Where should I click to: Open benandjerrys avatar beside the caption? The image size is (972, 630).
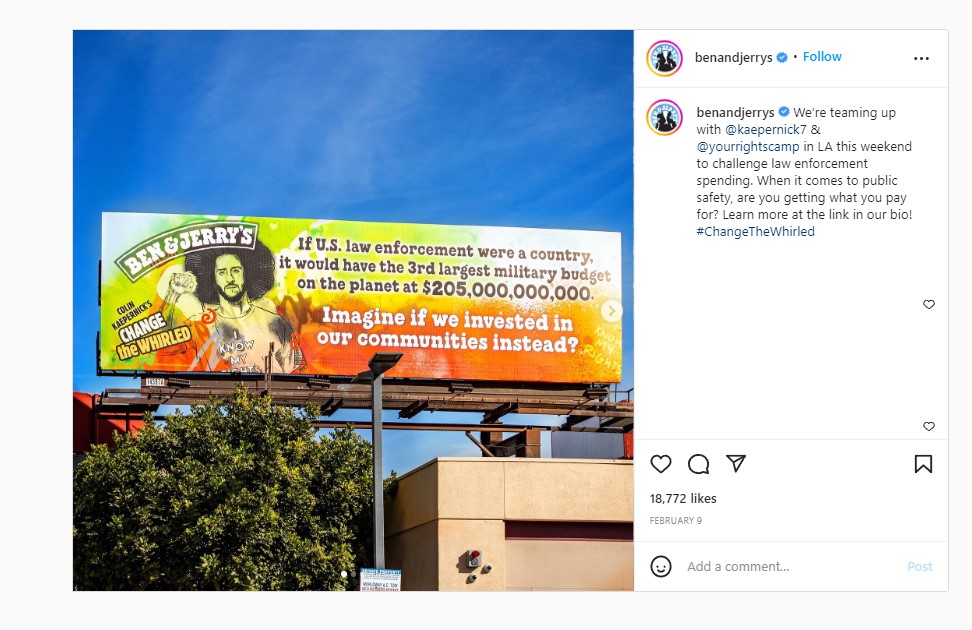pyautogui.click(x=665, y=117)
